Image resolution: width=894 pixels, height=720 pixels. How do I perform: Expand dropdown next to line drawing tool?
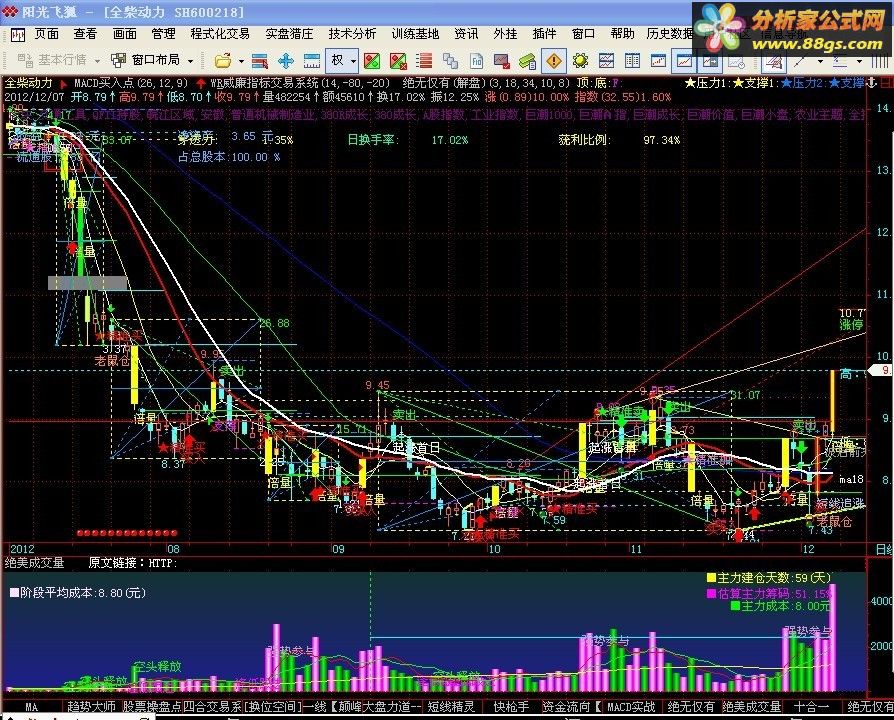[x=820, y=61]
